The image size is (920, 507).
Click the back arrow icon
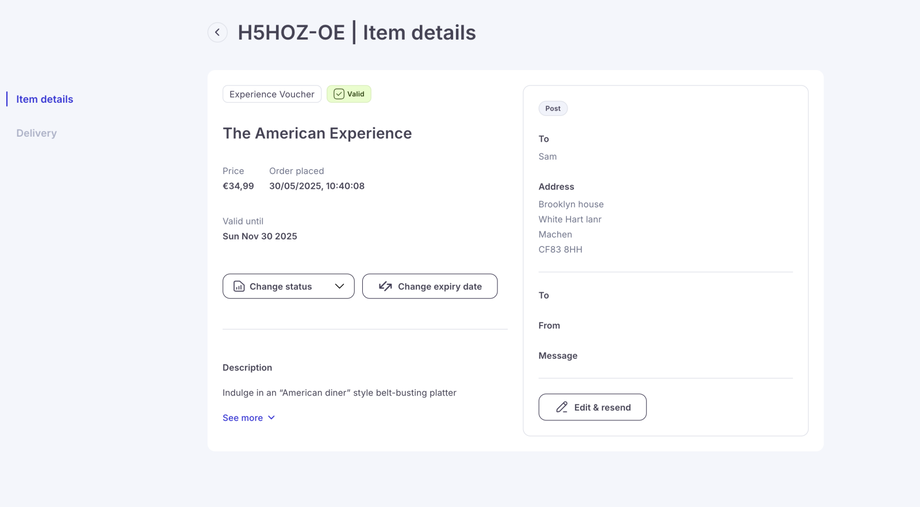point(217,32)
